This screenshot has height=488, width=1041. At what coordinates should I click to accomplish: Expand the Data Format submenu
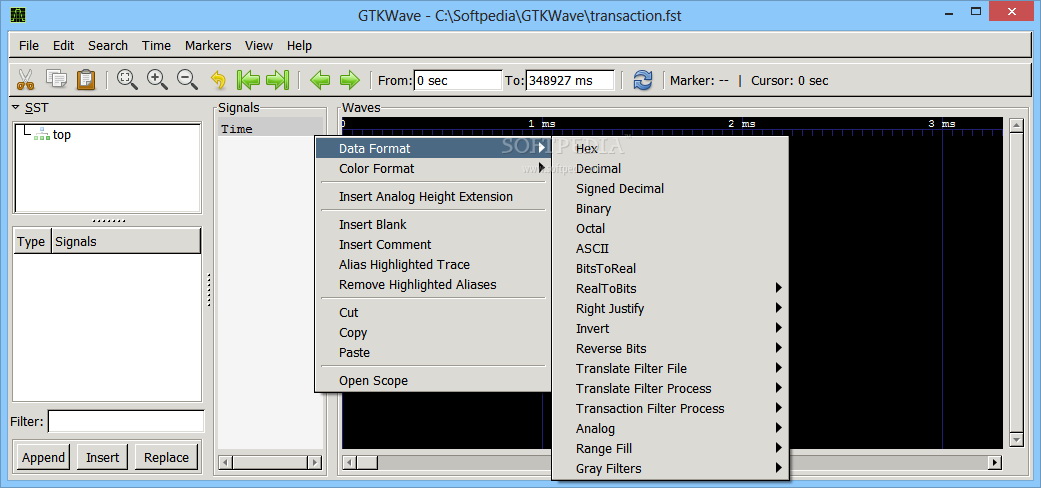click(x=433, y=148)
